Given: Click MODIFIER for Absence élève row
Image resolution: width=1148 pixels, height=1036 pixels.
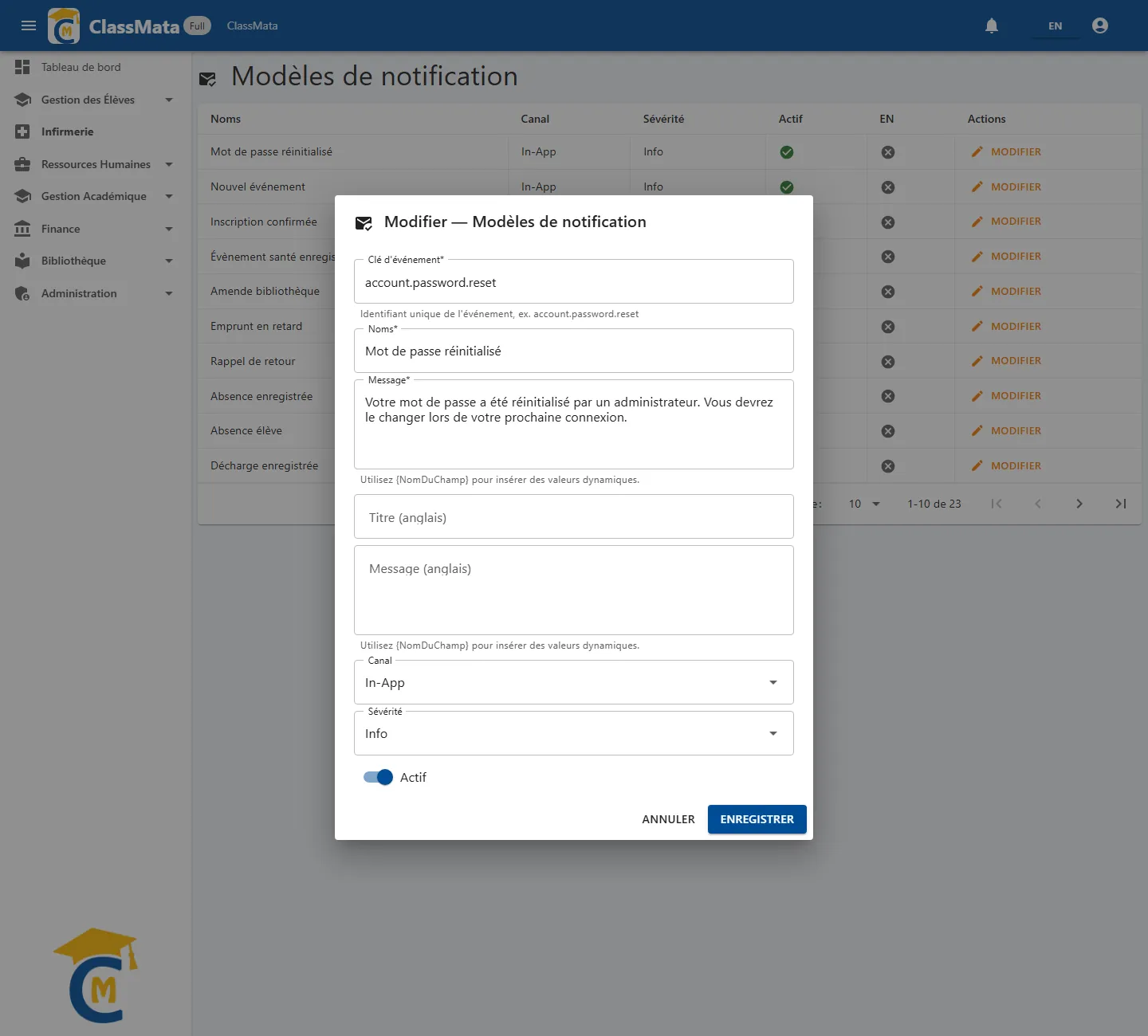Looking at the screenshot, I should pos(1006,430).
